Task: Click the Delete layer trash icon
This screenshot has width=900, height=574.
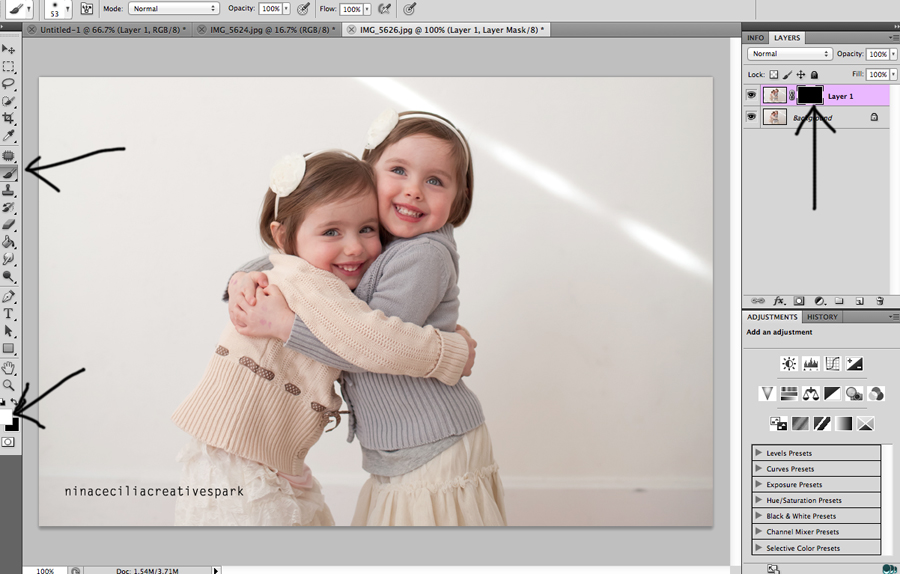Action: [880, 300]
